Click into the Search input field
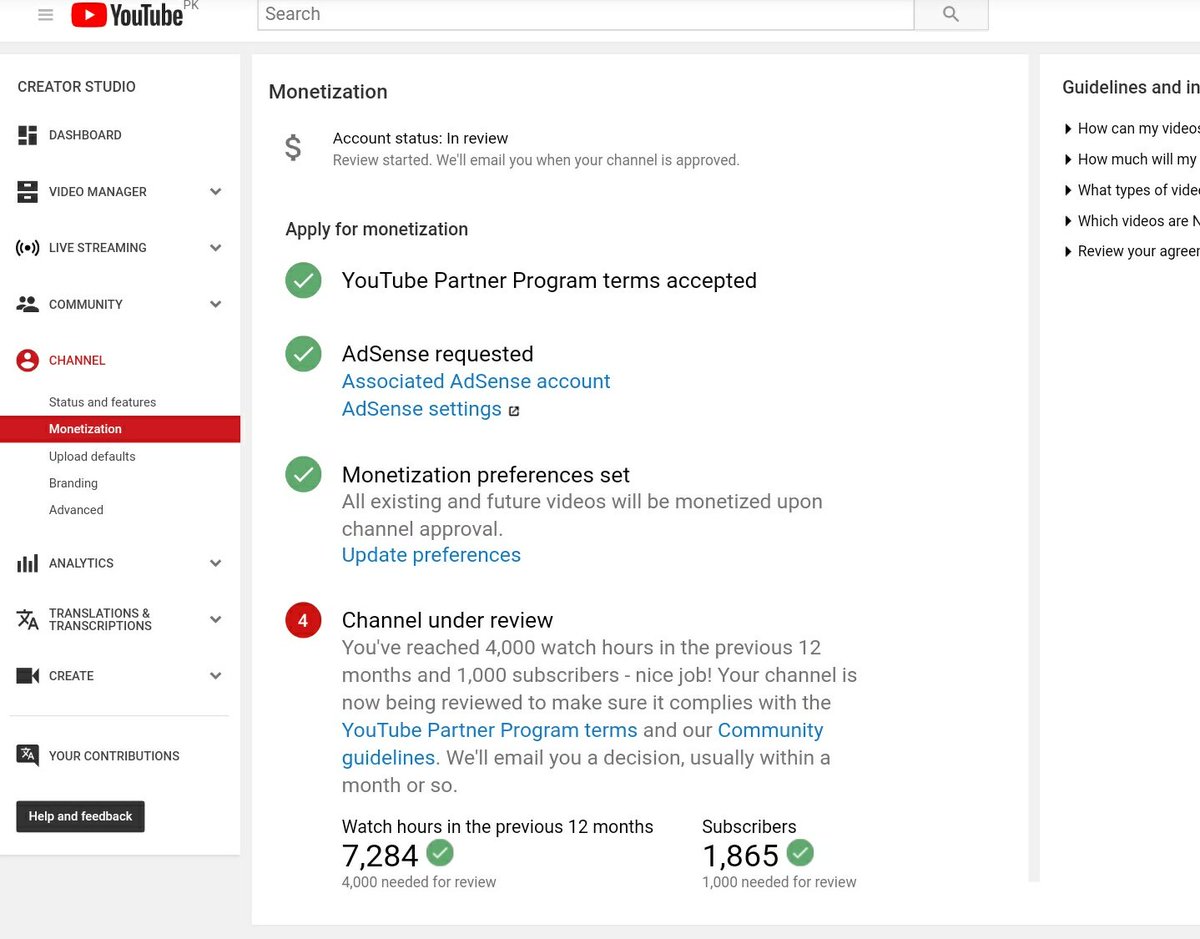 [x=585, y=14]
